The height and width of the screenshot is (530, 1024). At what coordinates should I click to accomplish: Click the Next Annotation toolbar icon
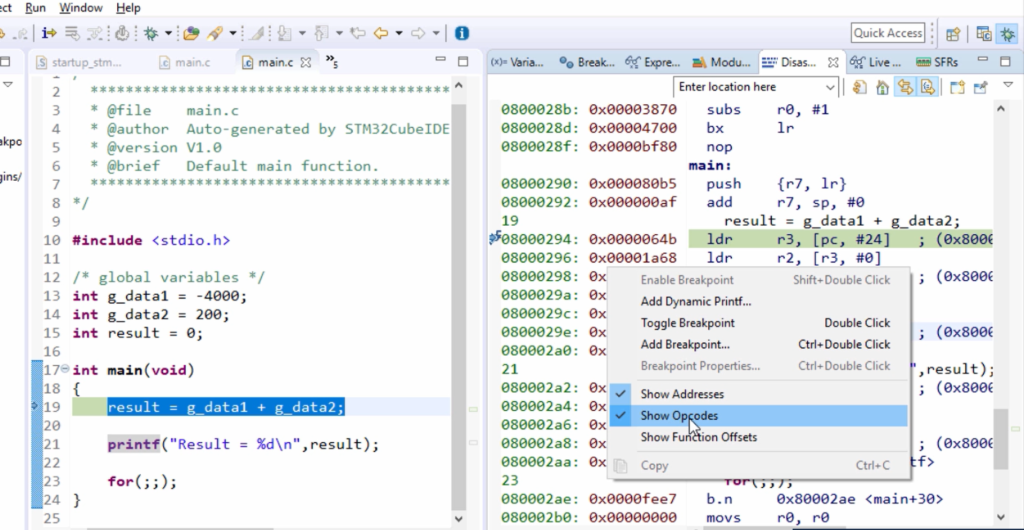point(285,33)
